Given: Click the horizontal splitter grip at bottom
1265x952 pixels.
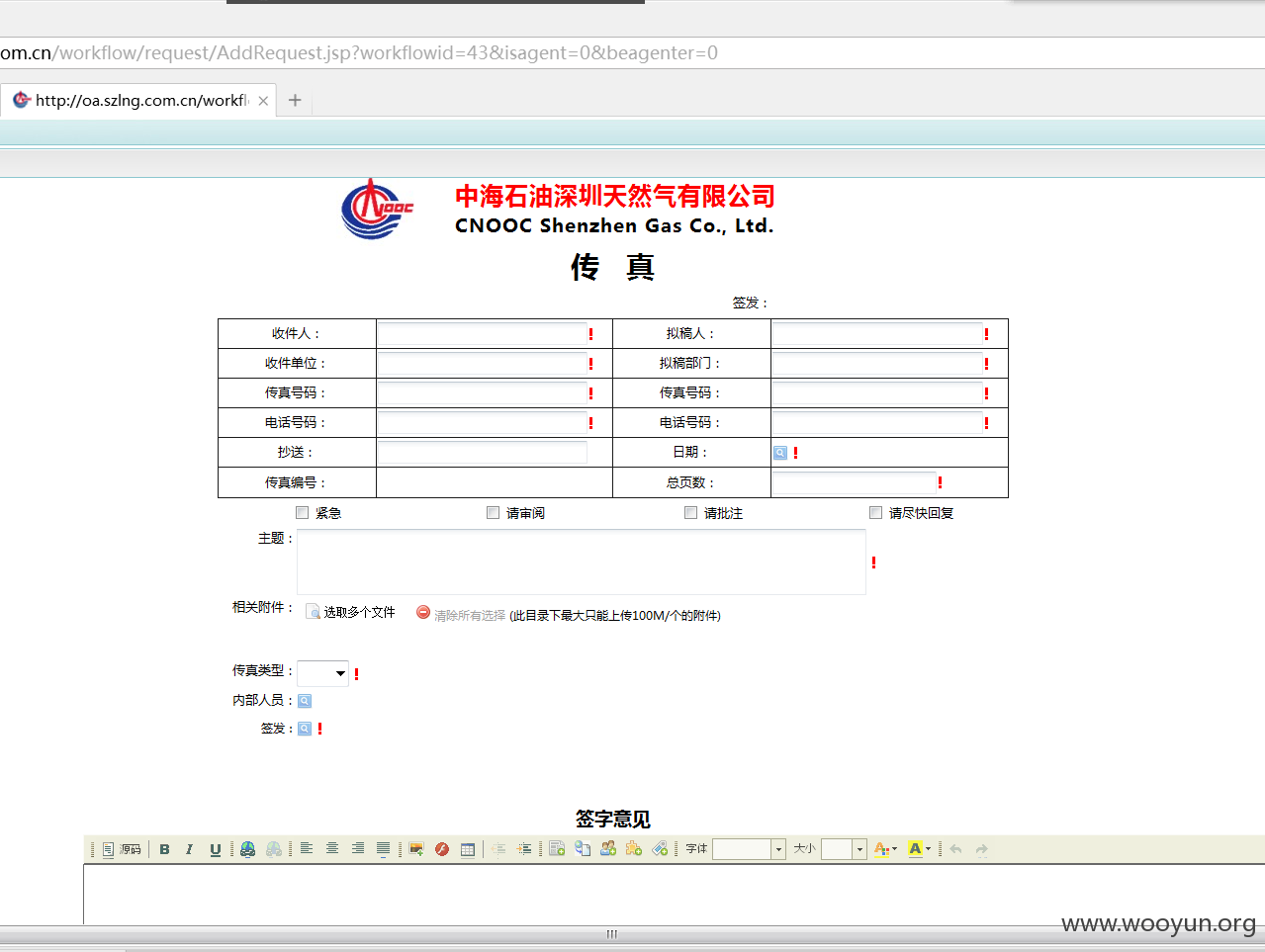Looking at the screenshot, I should pyautogui.click(x=612, y=934).
